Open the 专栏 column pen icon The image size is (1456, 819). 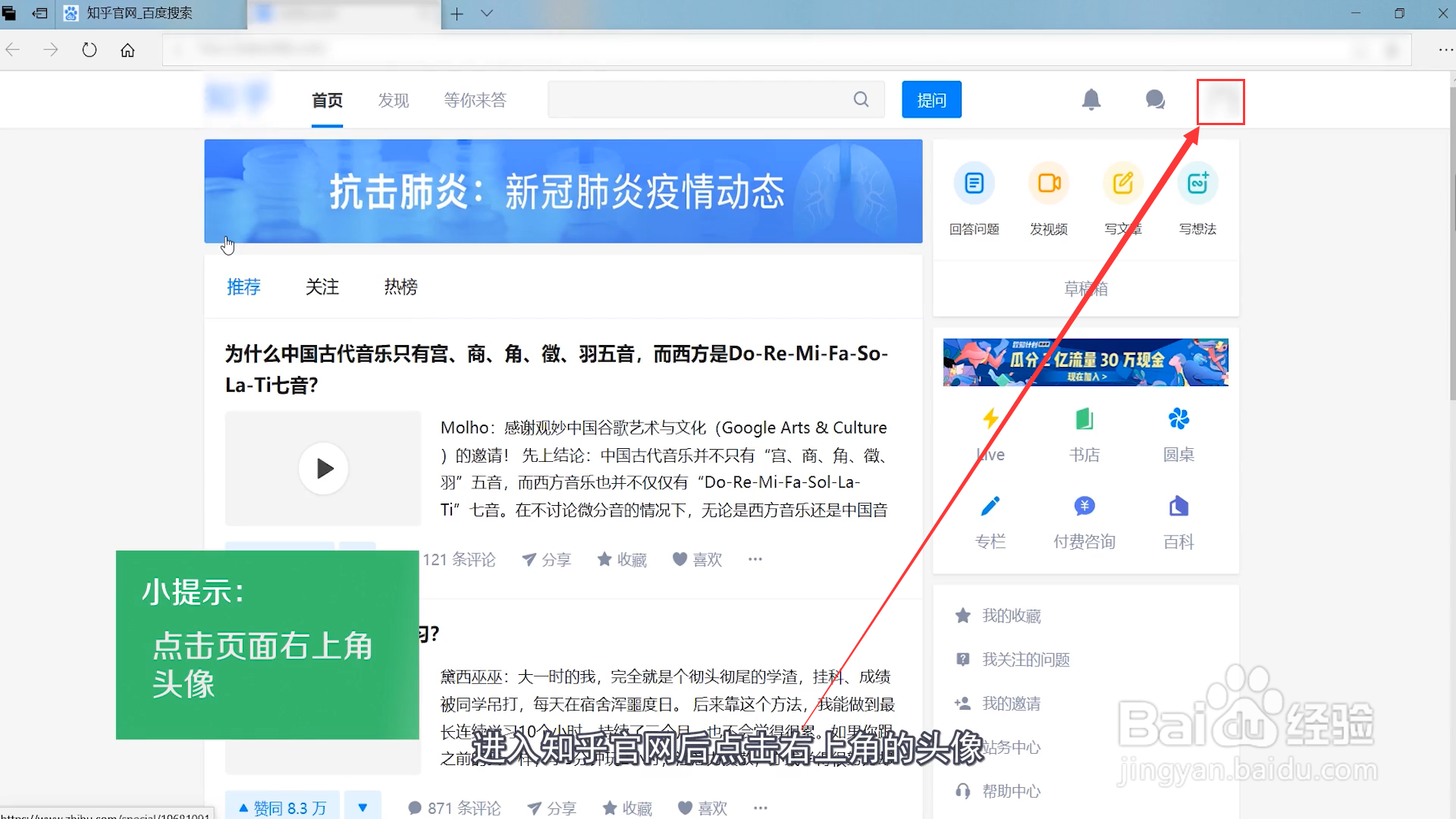pos(990,506)
